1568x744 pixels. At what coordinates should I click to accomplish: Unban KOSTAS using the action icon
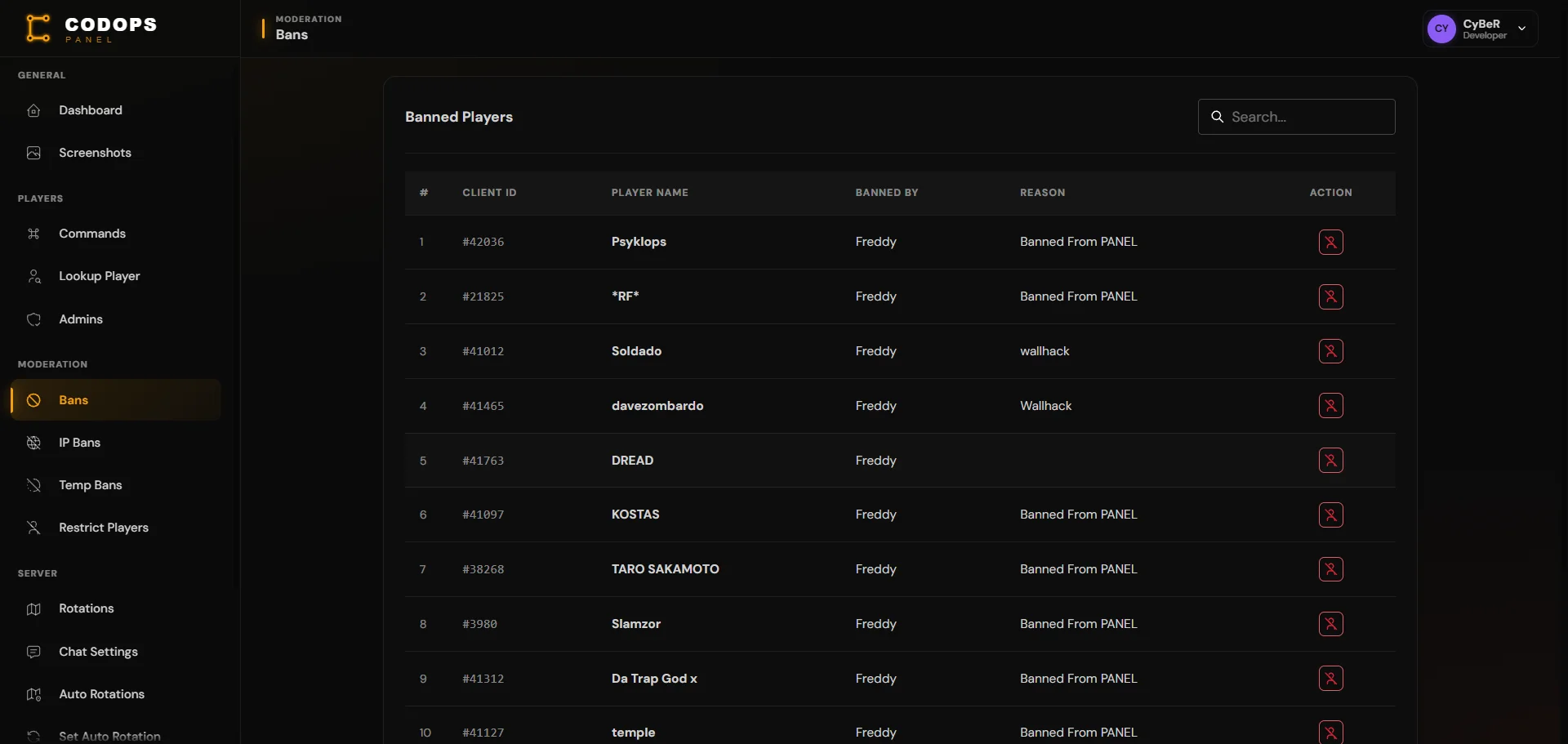(1330, 515)
